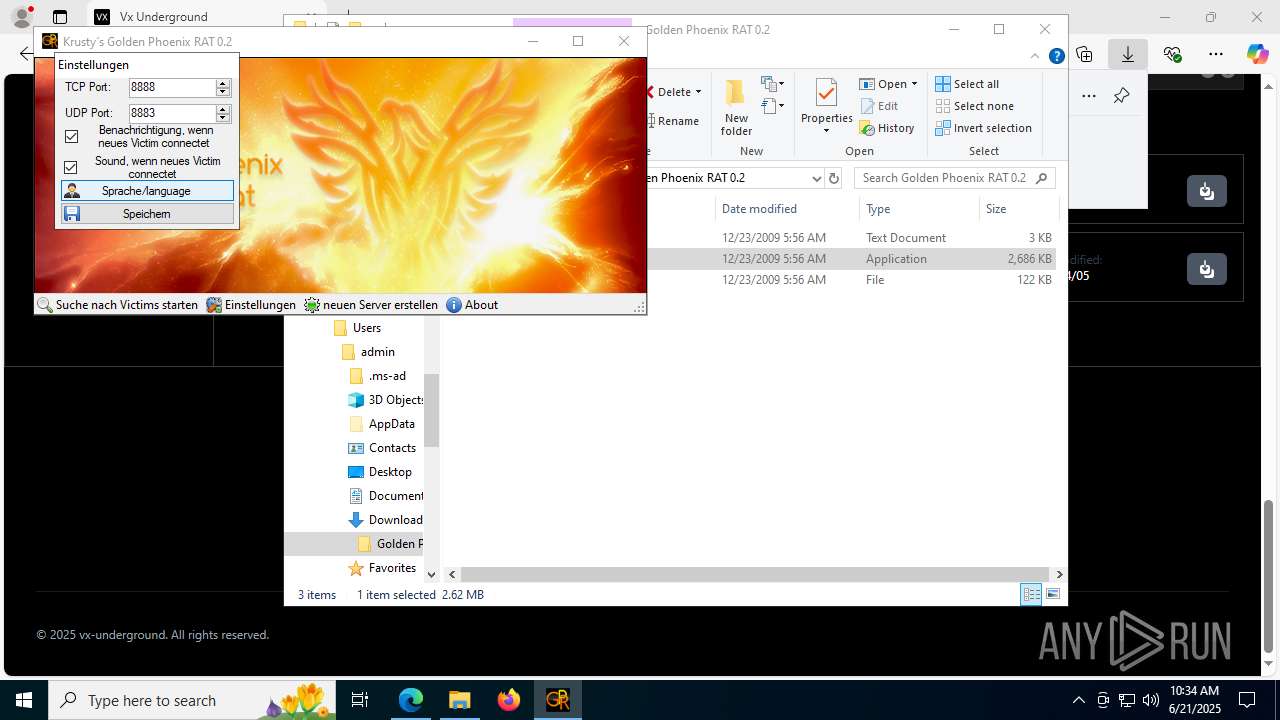Sort by Type column header
The image size is (1280, 720).
[x=918, y=209]
